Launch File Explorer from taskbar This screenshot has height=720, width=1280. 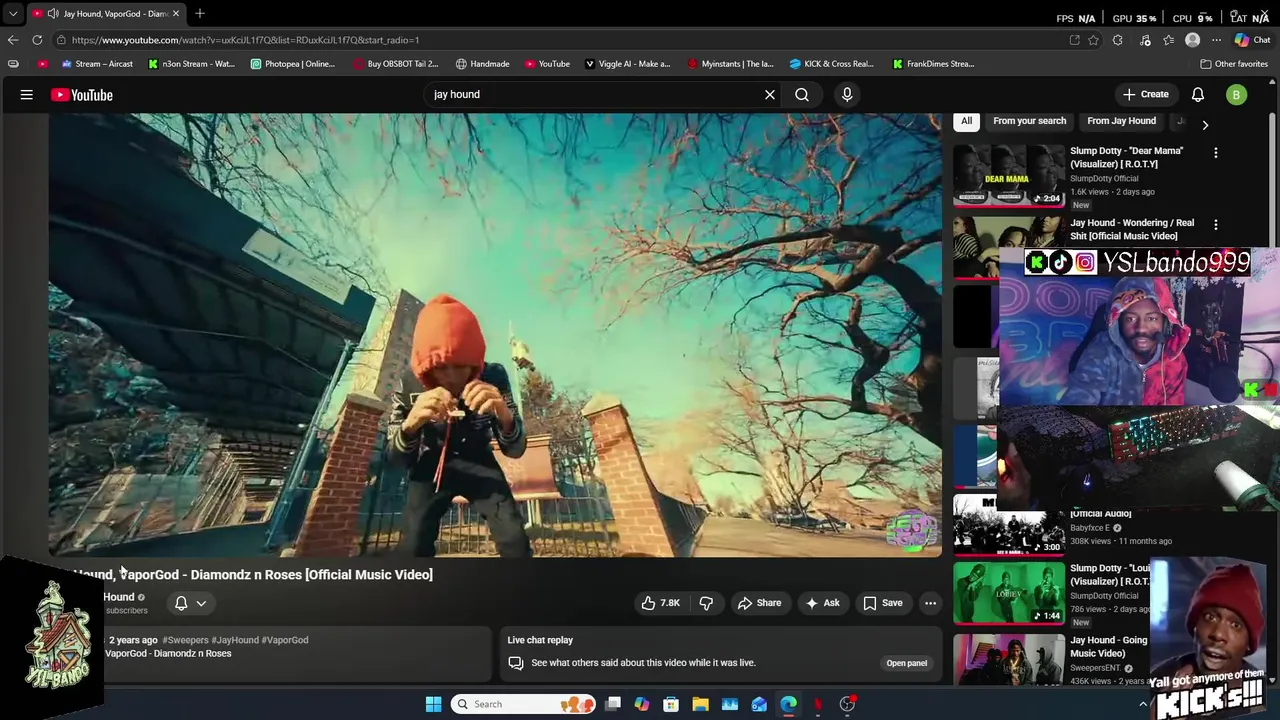click(x=700, y=704)
